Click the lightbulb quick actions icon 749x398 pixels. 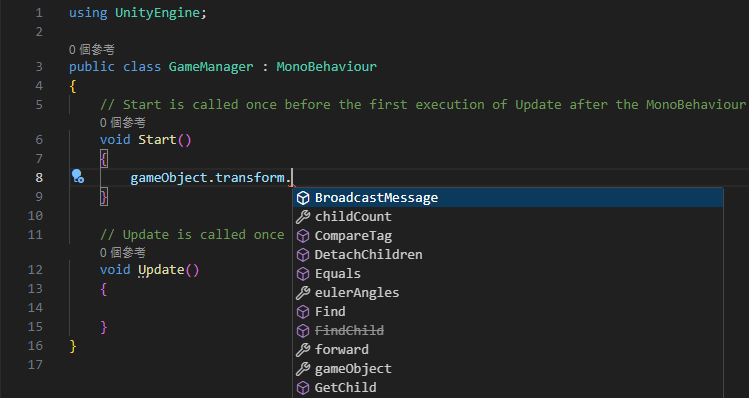[77, 177]
